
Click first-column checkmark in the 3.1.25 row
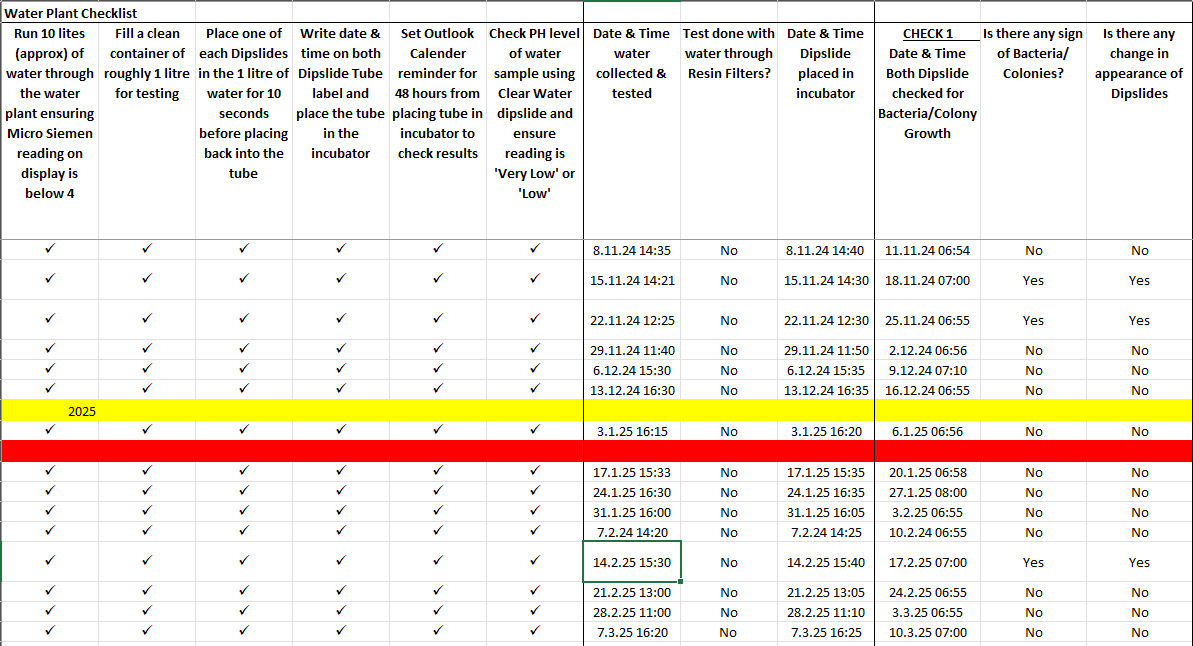point(50,431)
